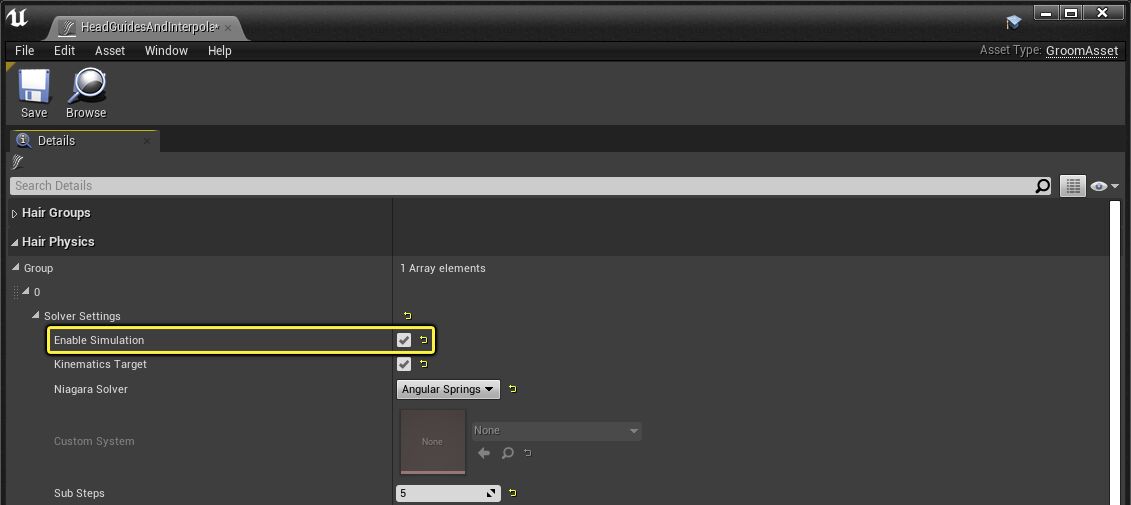Collapse the Hair Physics section
This screenshot has height=505, width=1131.
pyautogui.click(x=14, y=242)
